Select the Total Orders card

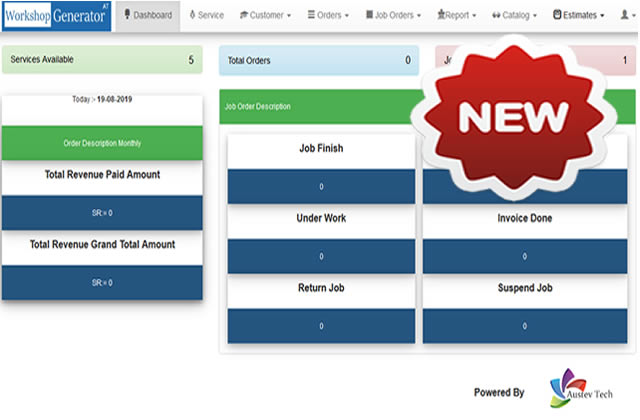point(320,61)
